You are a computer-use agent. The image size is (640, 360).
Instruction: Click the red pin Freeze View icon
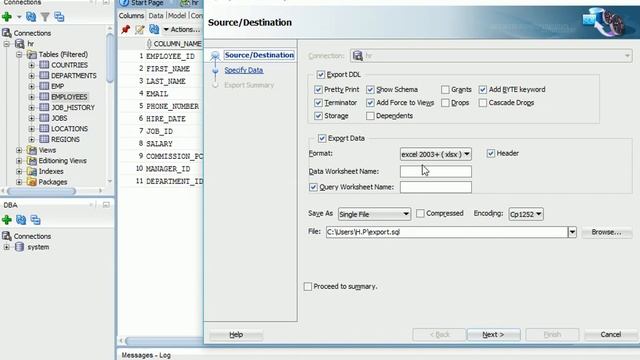tap(126, 29)
